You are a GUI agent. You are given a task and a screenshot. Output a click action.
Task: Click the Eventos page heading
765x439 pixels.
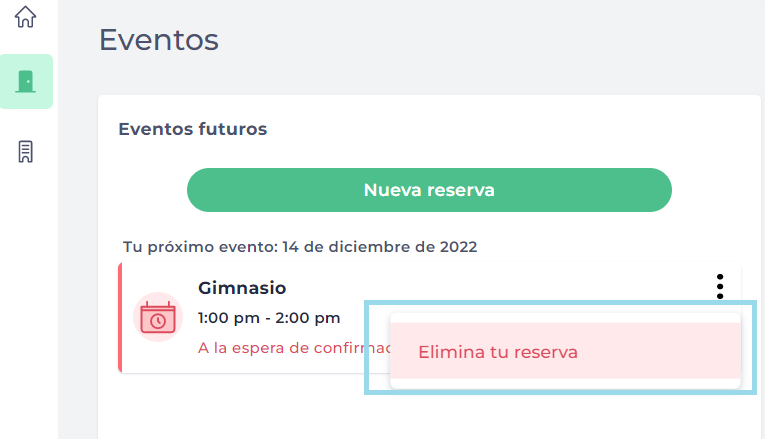tap(158, 41)
